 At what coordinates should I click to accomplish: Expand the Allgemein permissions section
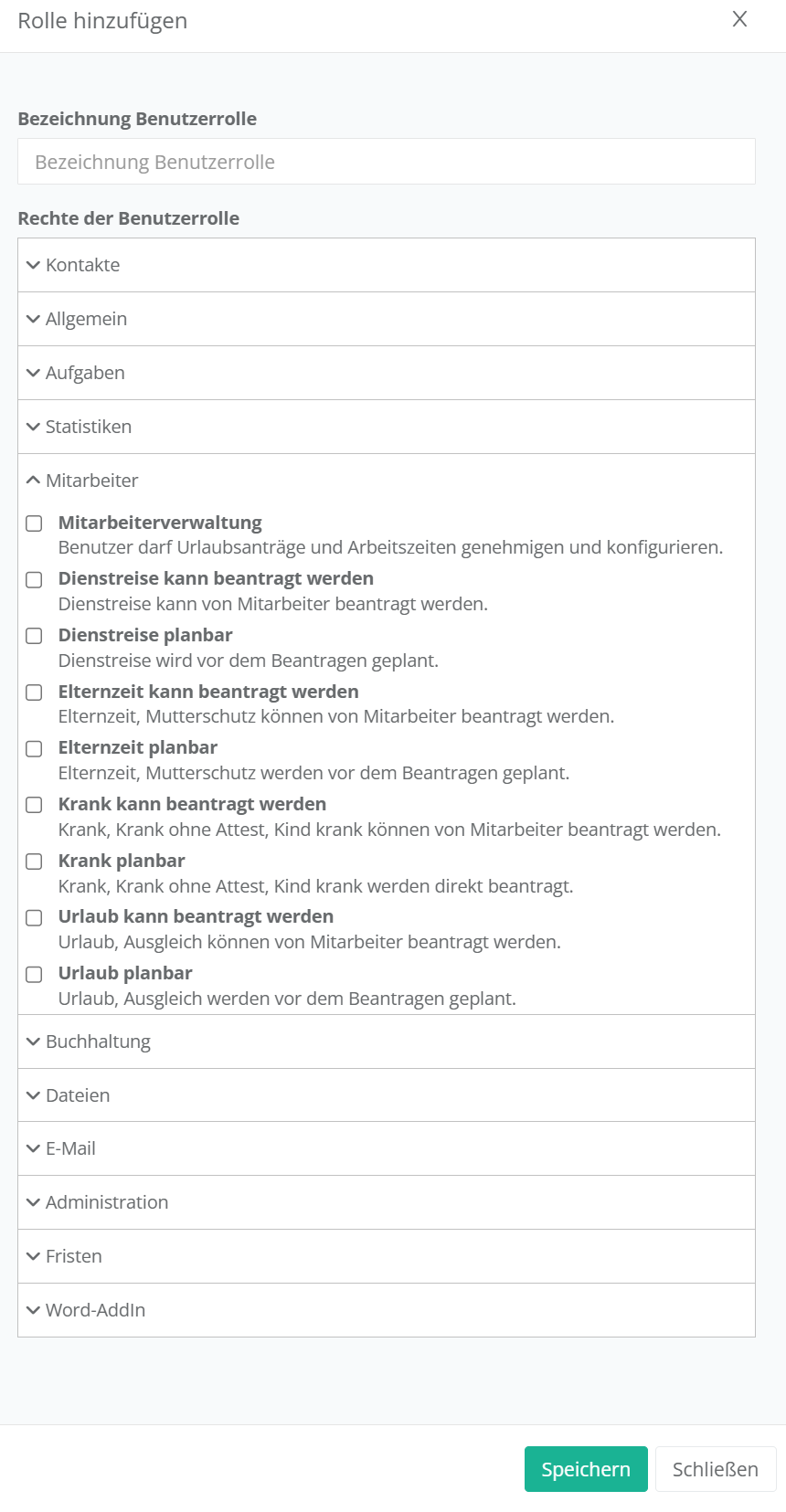coord(86,319)
